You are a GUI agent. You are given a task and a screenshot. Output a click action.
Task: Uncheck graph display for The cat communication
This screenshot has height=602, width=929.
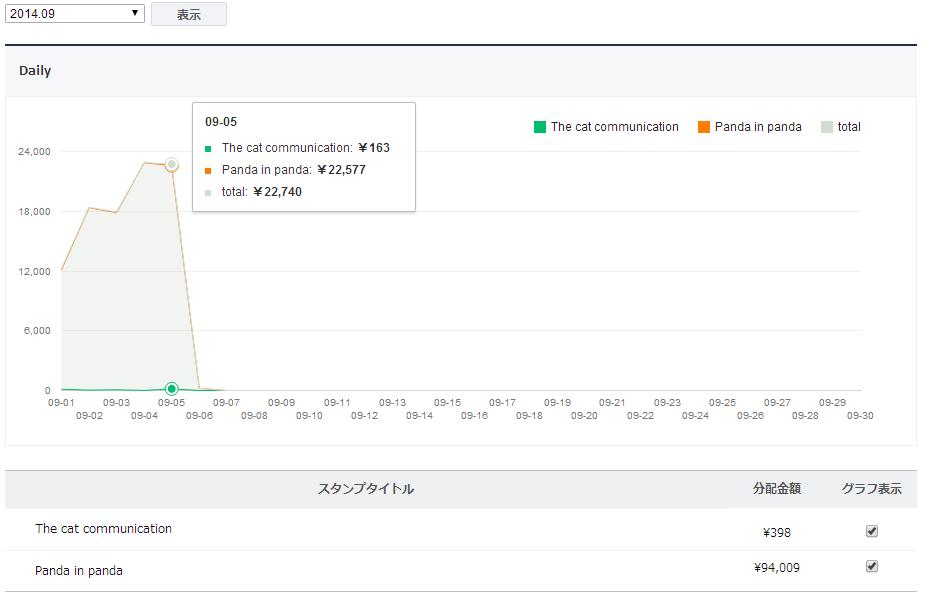point(872,531)
